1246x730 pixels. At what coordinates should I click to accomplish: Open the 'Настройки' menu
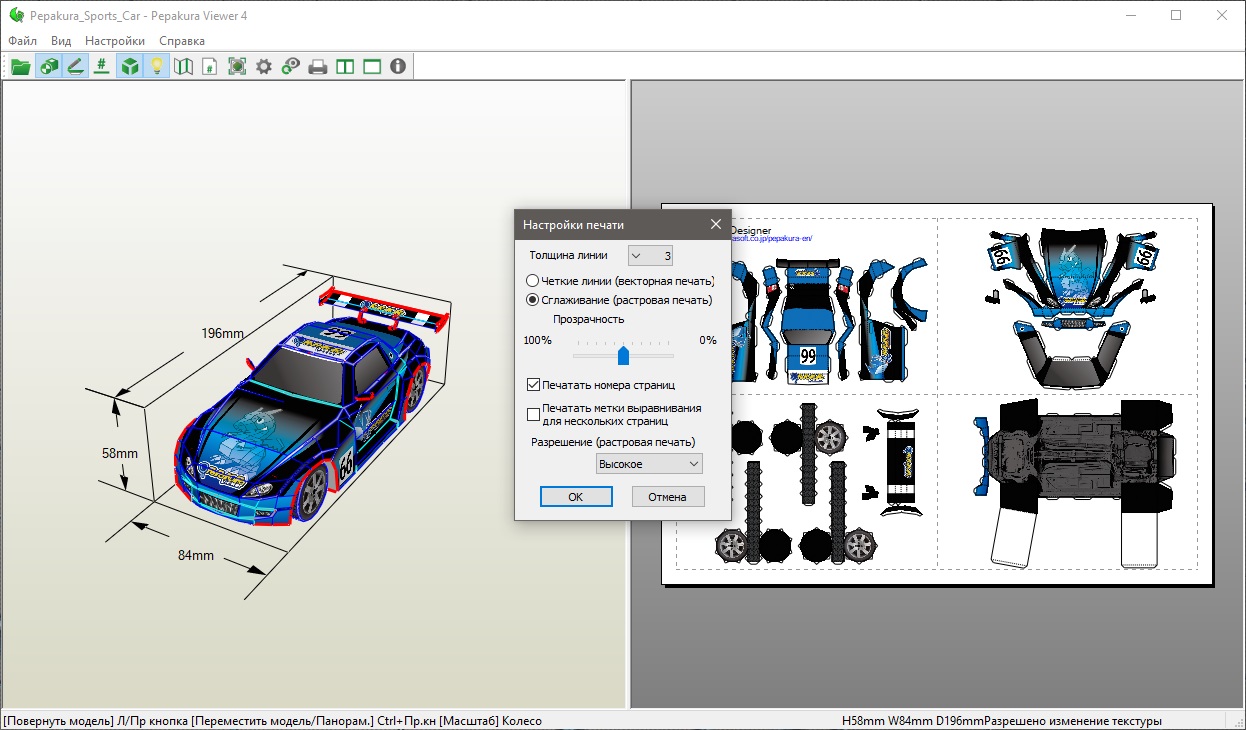115,41
